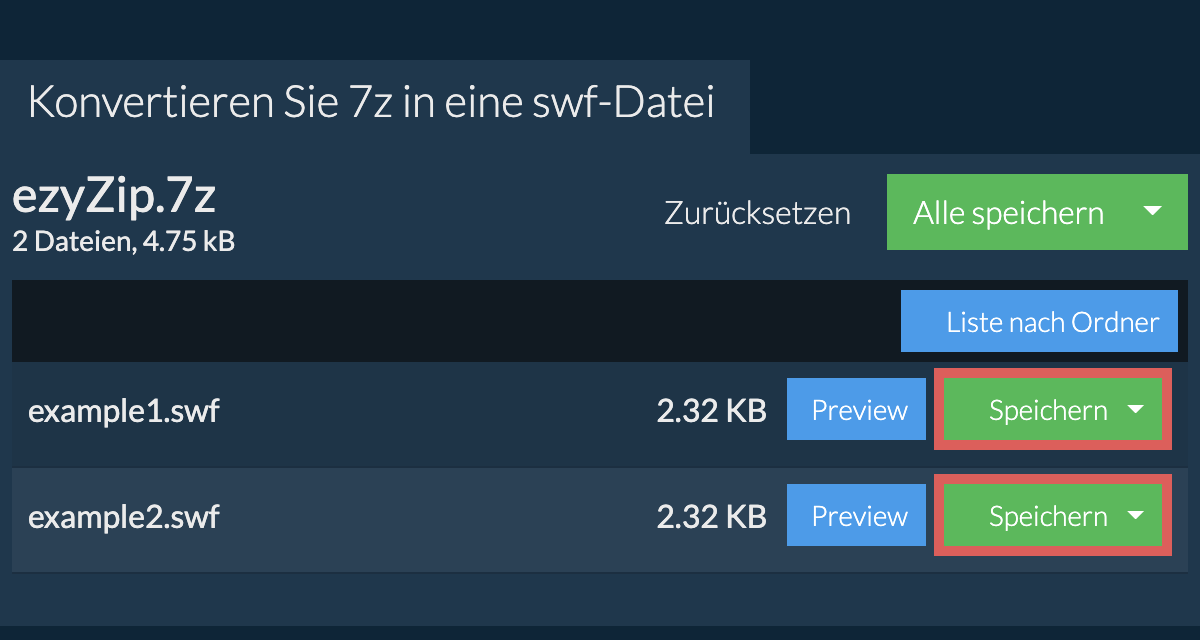The image size is (1200, 640).
Task: Expand the 'Alle speichern' dropdown arrow
Action: (x=1152, y=212)
